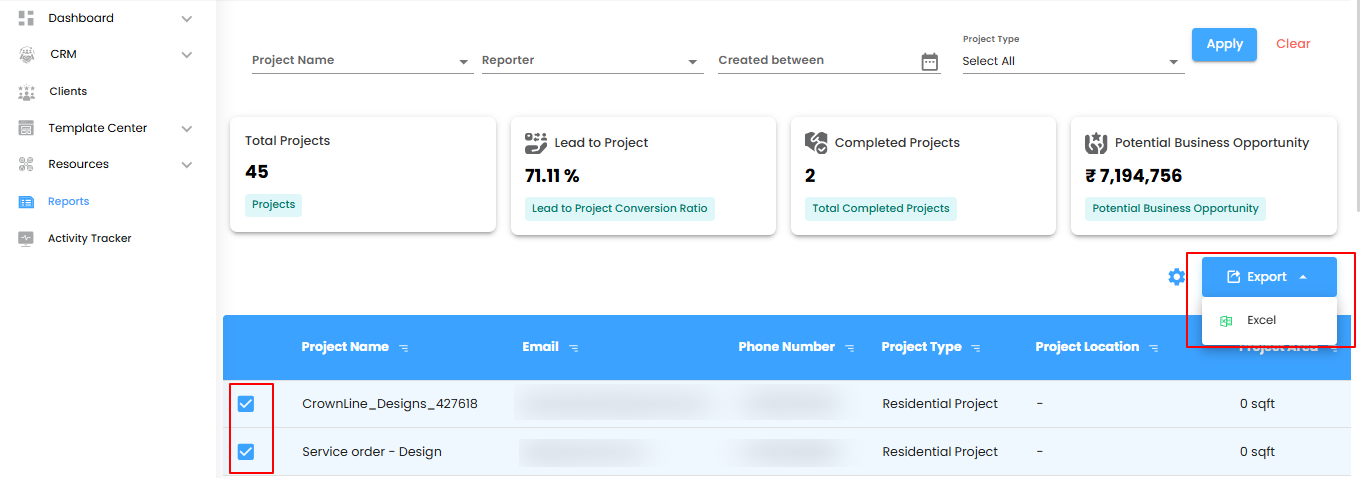This screenshot has width=1365, height=478.
Task: Click the Excel file icon
Action: [x=1225, y=321]
